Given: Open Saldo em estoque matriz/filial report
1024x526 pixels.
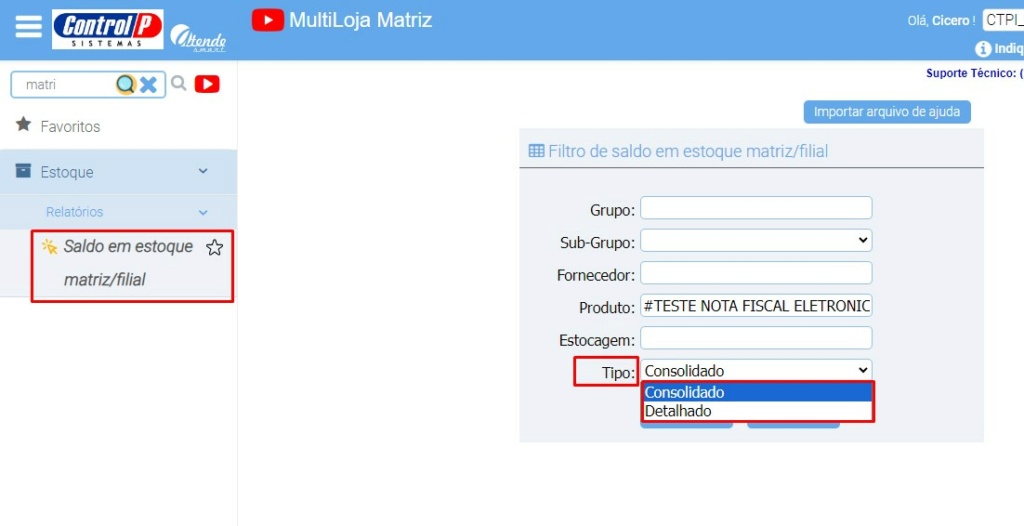Looking at the screenshot, I should [x=128, y=263].
